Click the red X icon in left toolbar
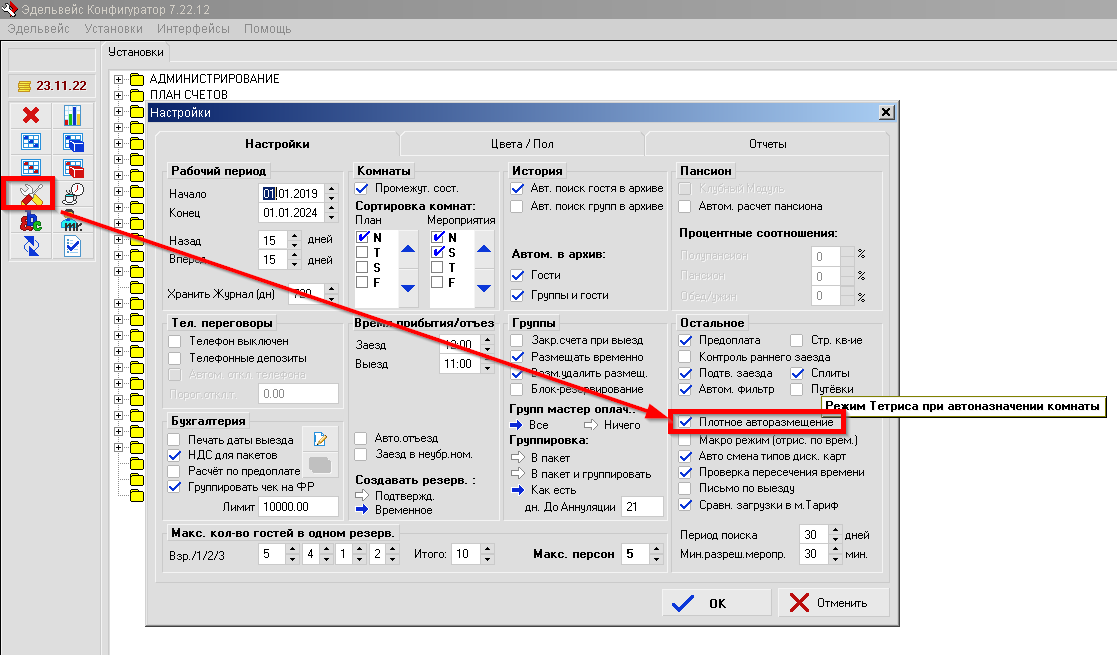This screenshot has height=655, width=1117. tap(30, 116)
